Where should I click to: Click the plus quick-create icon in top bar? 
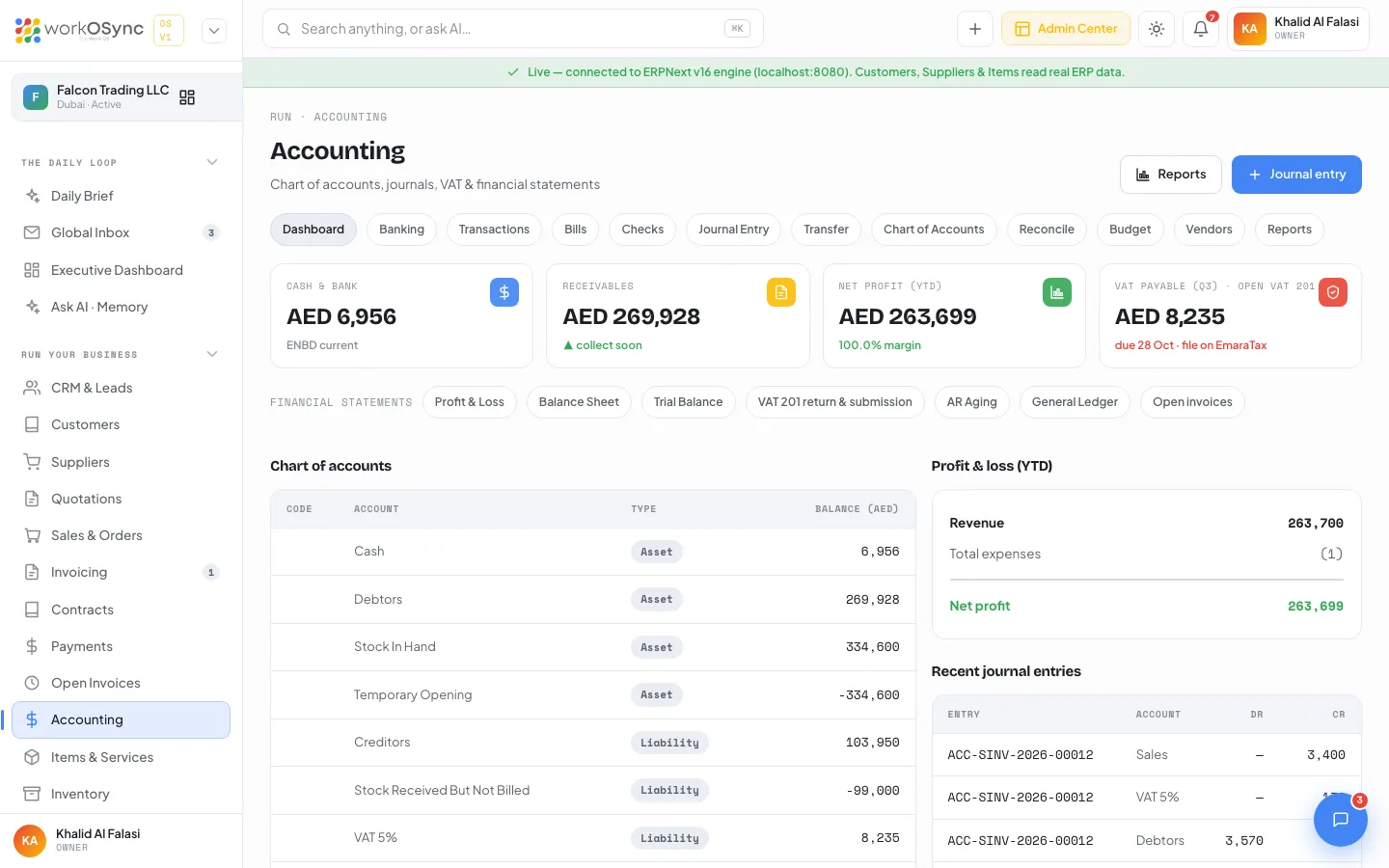click(975, 29)
